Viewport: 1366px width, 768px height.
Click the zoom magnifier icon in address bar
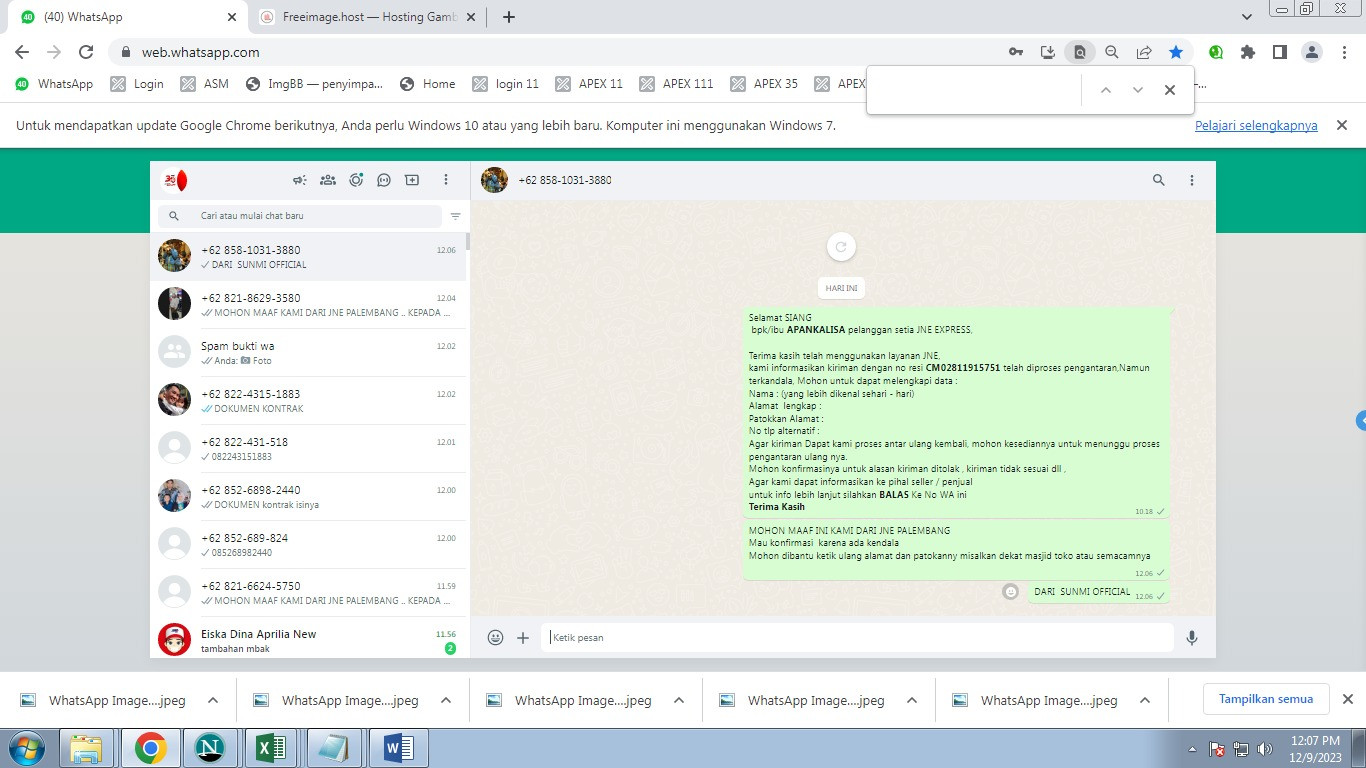point(1112,52)
